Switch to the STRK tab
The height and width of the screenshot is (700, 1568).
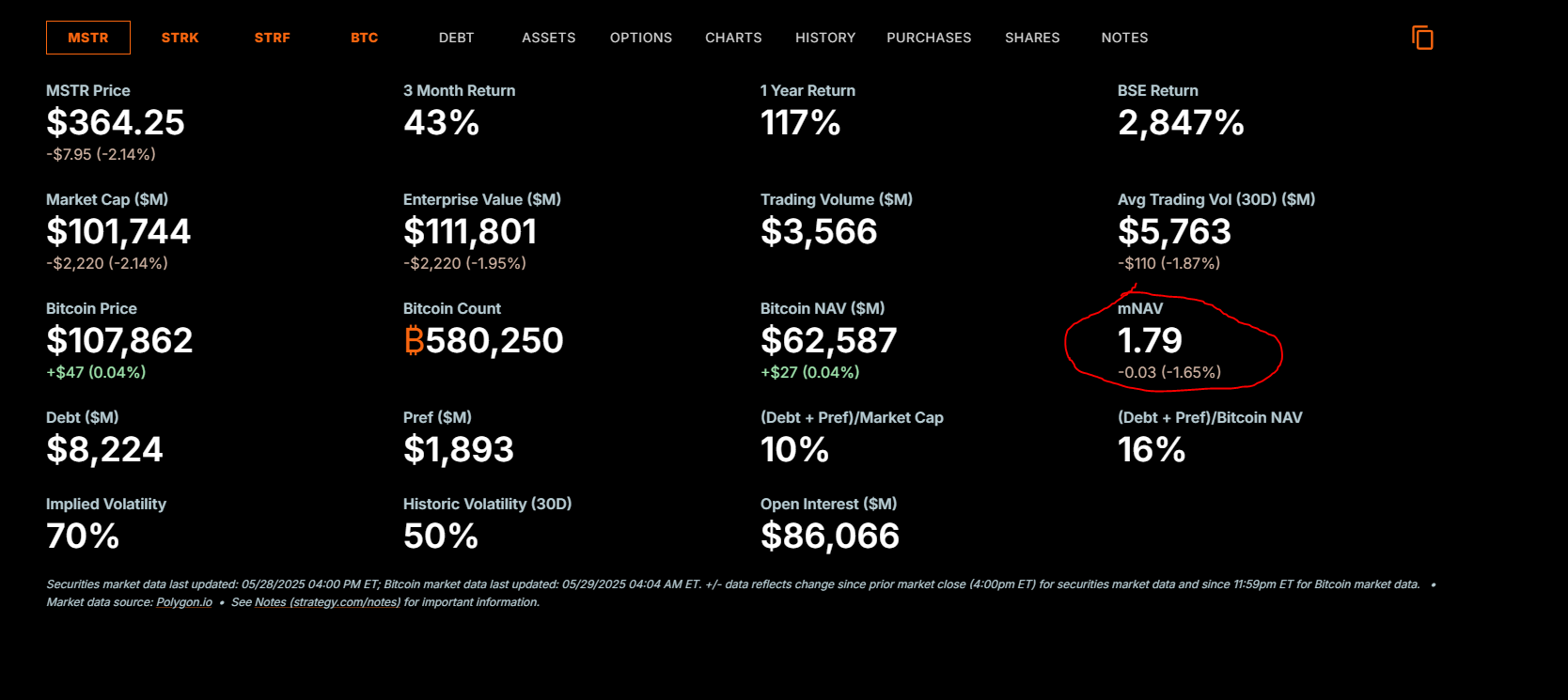[x=180, y=38]
